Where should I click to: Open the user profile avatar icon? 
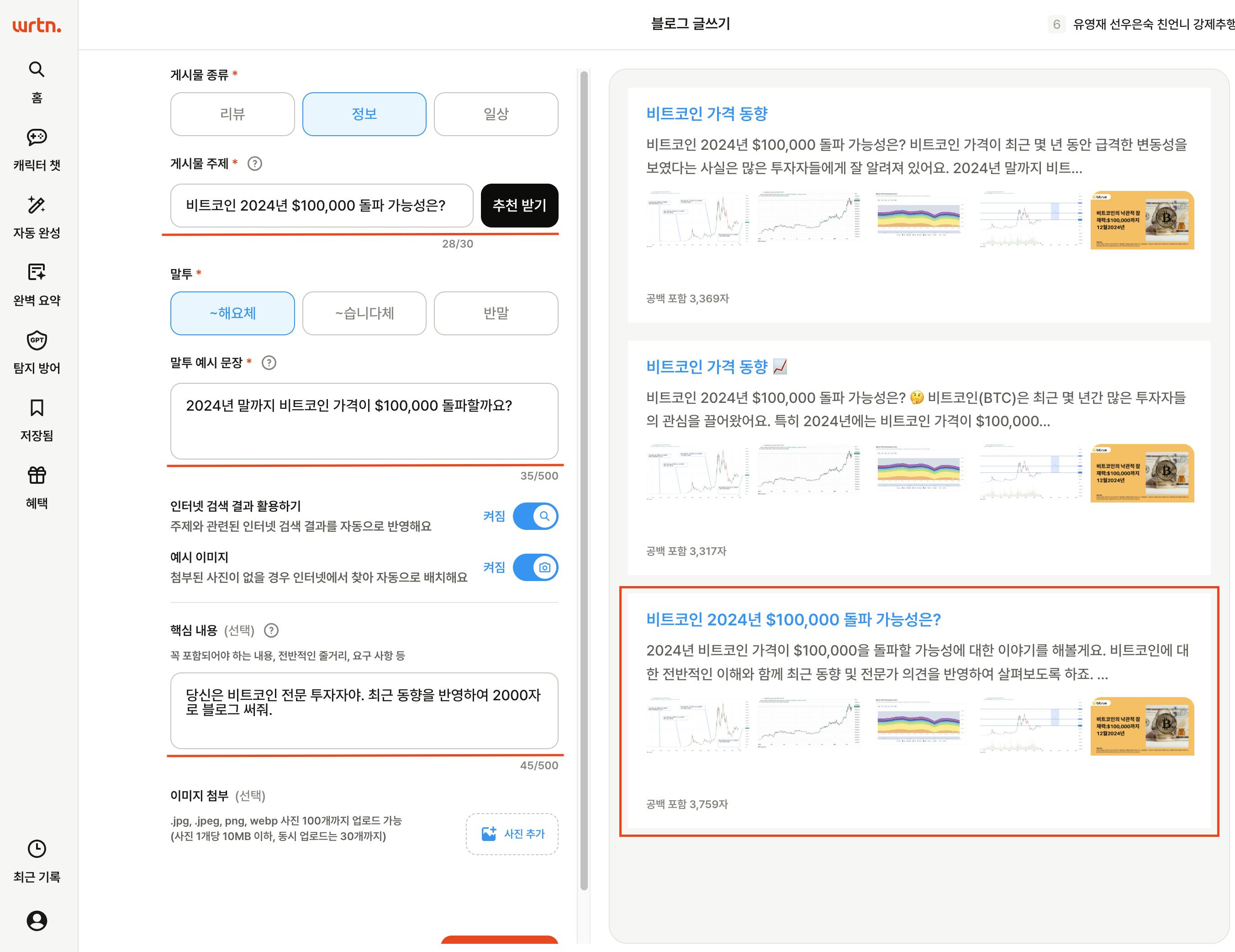tap(37, 920)
